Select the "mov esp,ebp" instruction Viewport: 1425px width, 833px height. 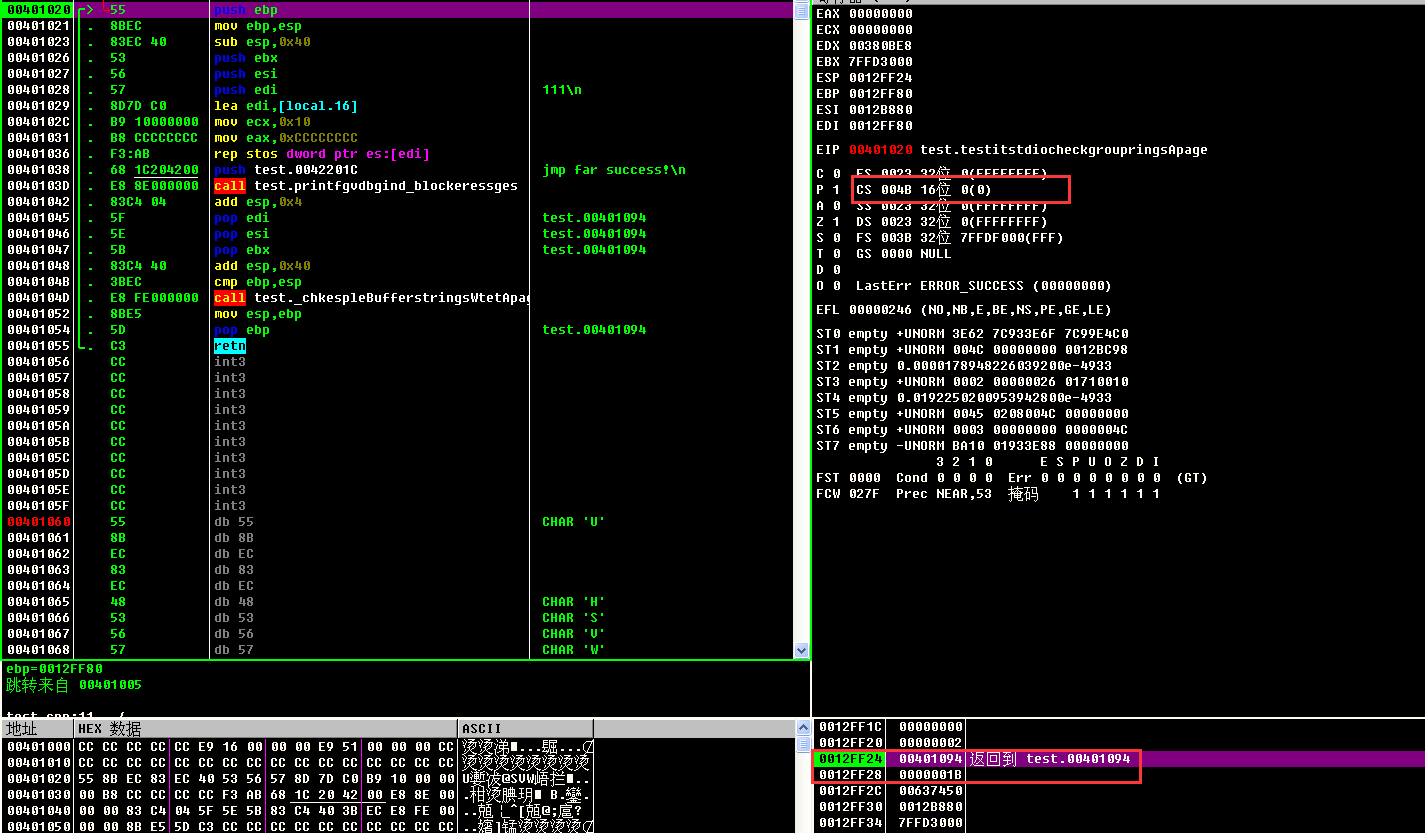[x=258, y=314]
